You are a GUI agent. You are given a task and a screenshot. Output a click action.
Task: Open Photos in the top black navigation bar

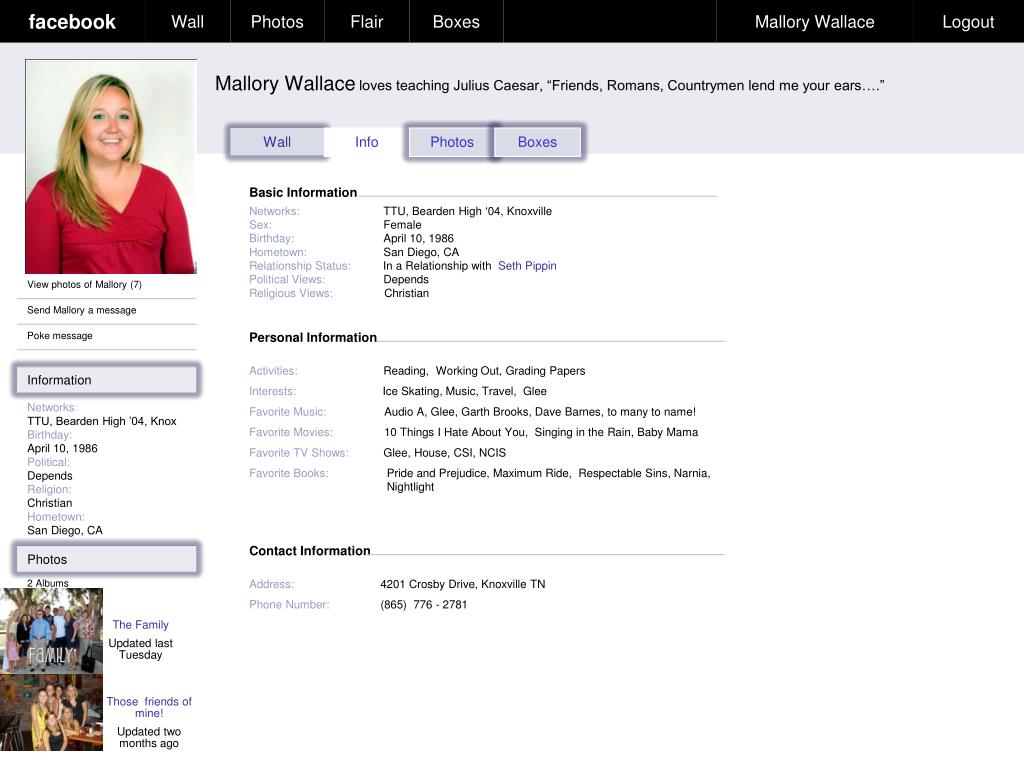[x=277, y=22]
